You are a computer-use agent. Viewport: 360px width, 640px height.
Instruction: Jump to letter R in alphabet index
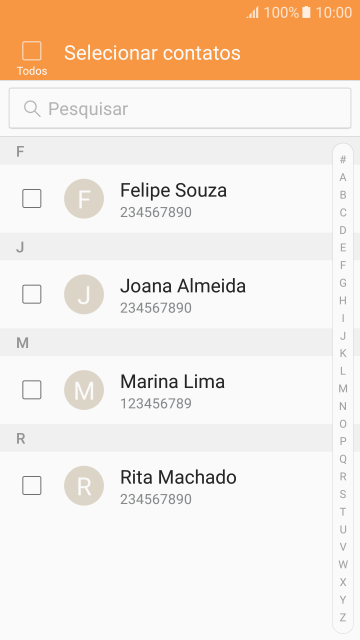click(x=343, y=476)
